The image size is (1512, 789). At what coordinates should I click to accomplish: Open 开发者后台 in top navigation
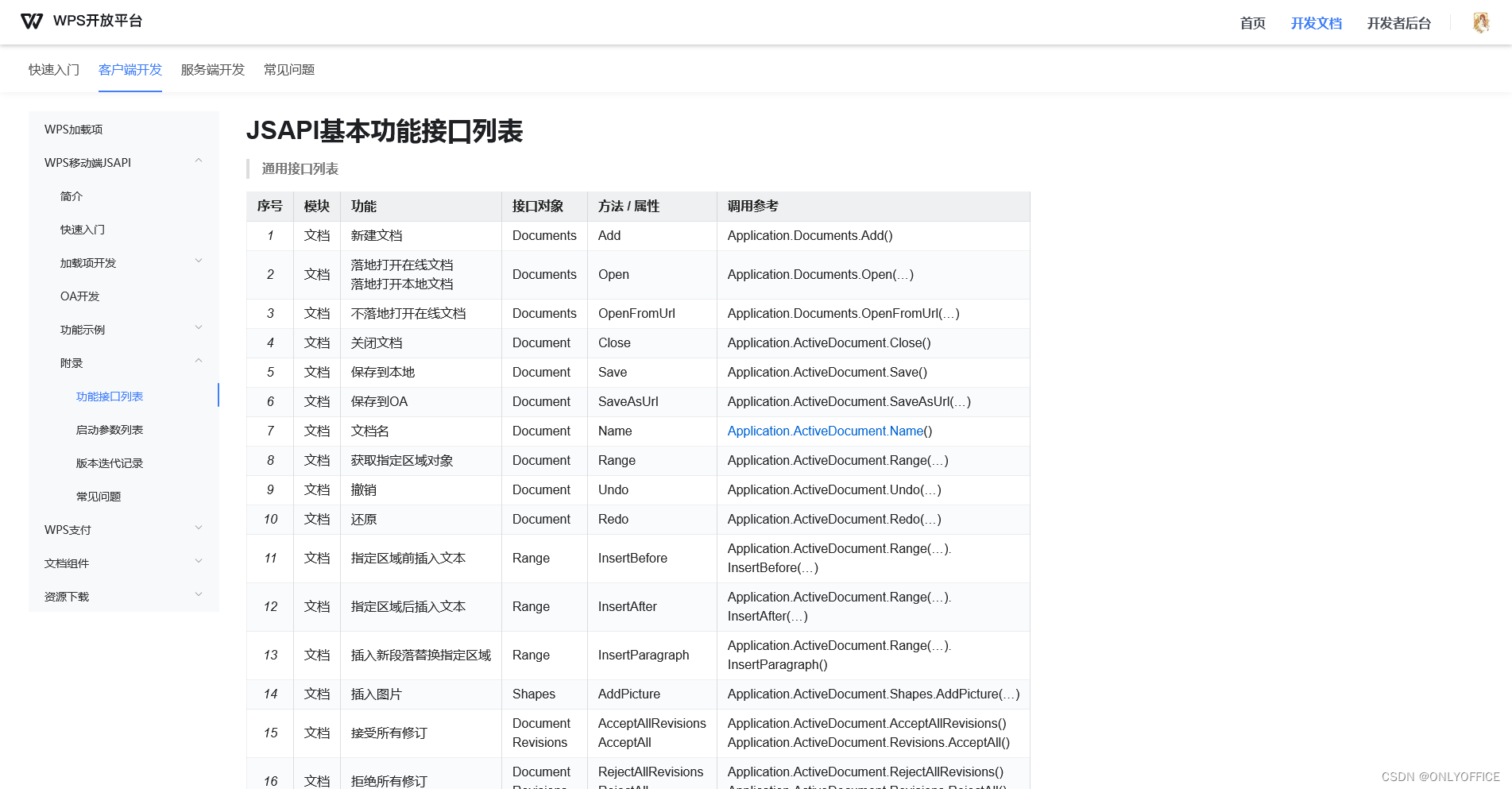click(1399, 24)
